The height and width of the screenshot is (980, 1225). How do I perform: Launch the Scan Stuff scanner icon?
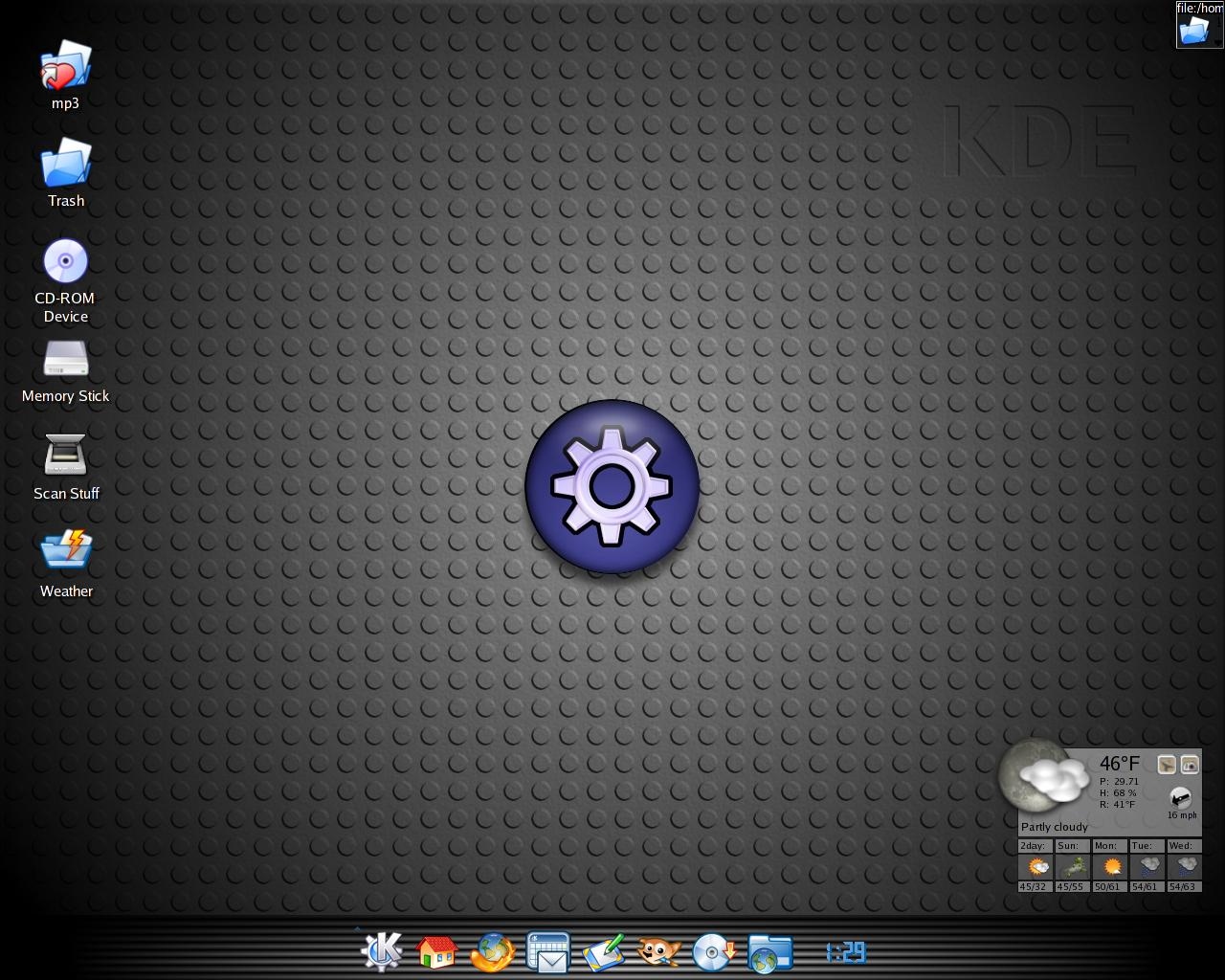click(x=66, y=456)
